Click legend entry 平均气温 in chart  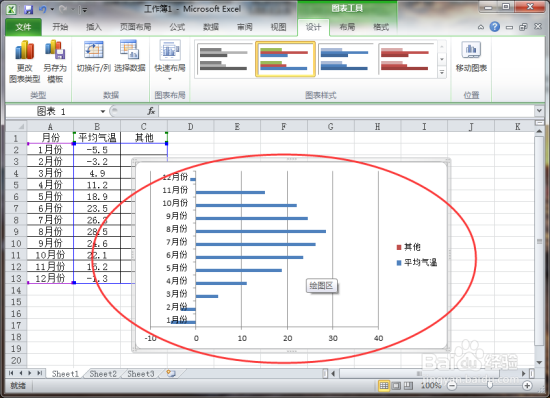(417, 262)
